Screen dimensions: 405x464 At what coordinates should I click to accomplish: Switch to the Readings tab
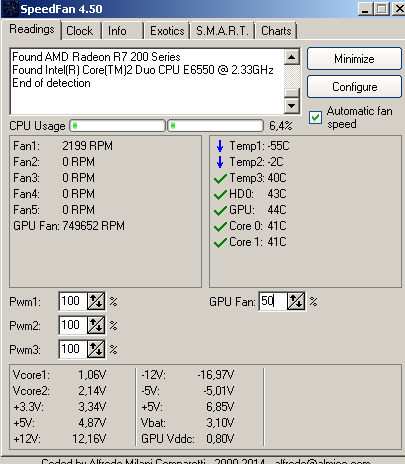pyautogui.click(x=32, y=29)
